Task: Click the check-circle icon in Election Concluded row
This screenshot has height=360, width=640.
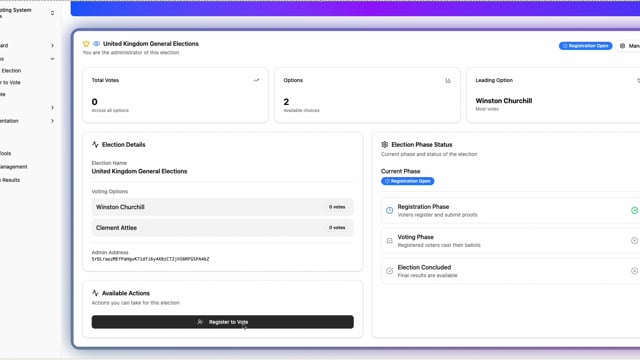Action: 389,271
